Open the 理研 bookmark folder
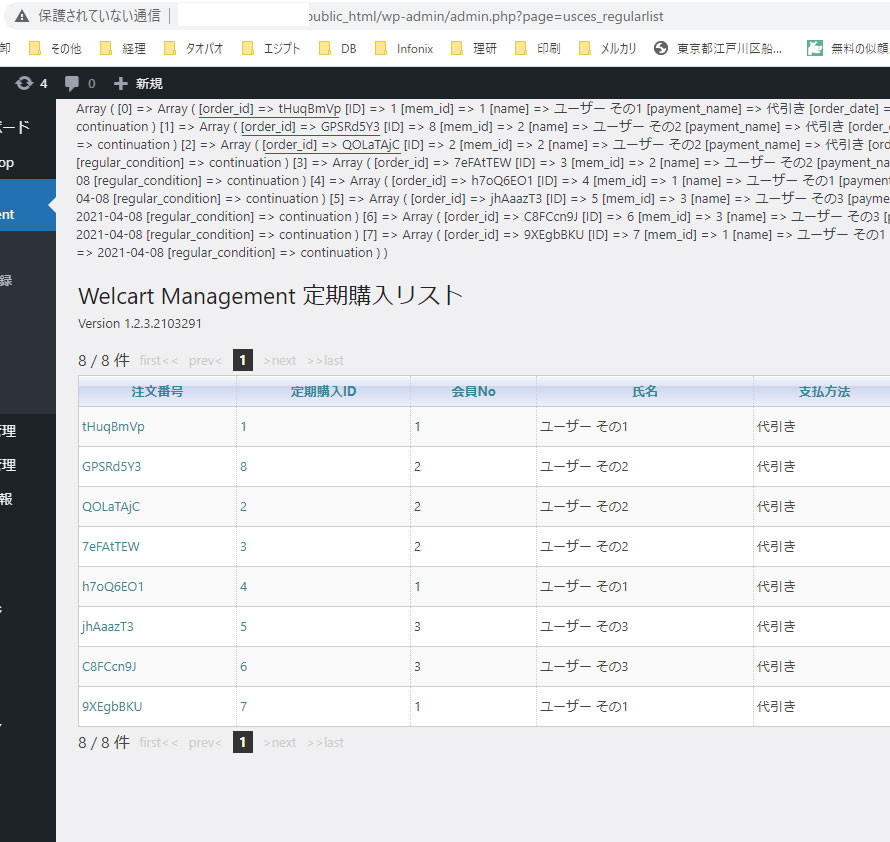Viewport: 890px width, 842px height. pos(474,49)
